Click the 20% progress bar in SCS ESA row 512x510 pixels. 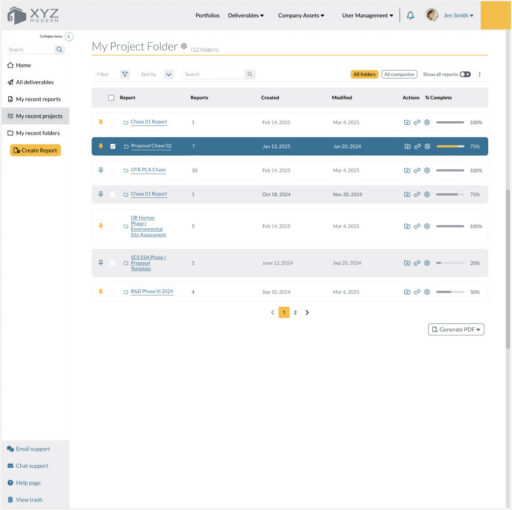pyautogui.click(x=450, y=263)
